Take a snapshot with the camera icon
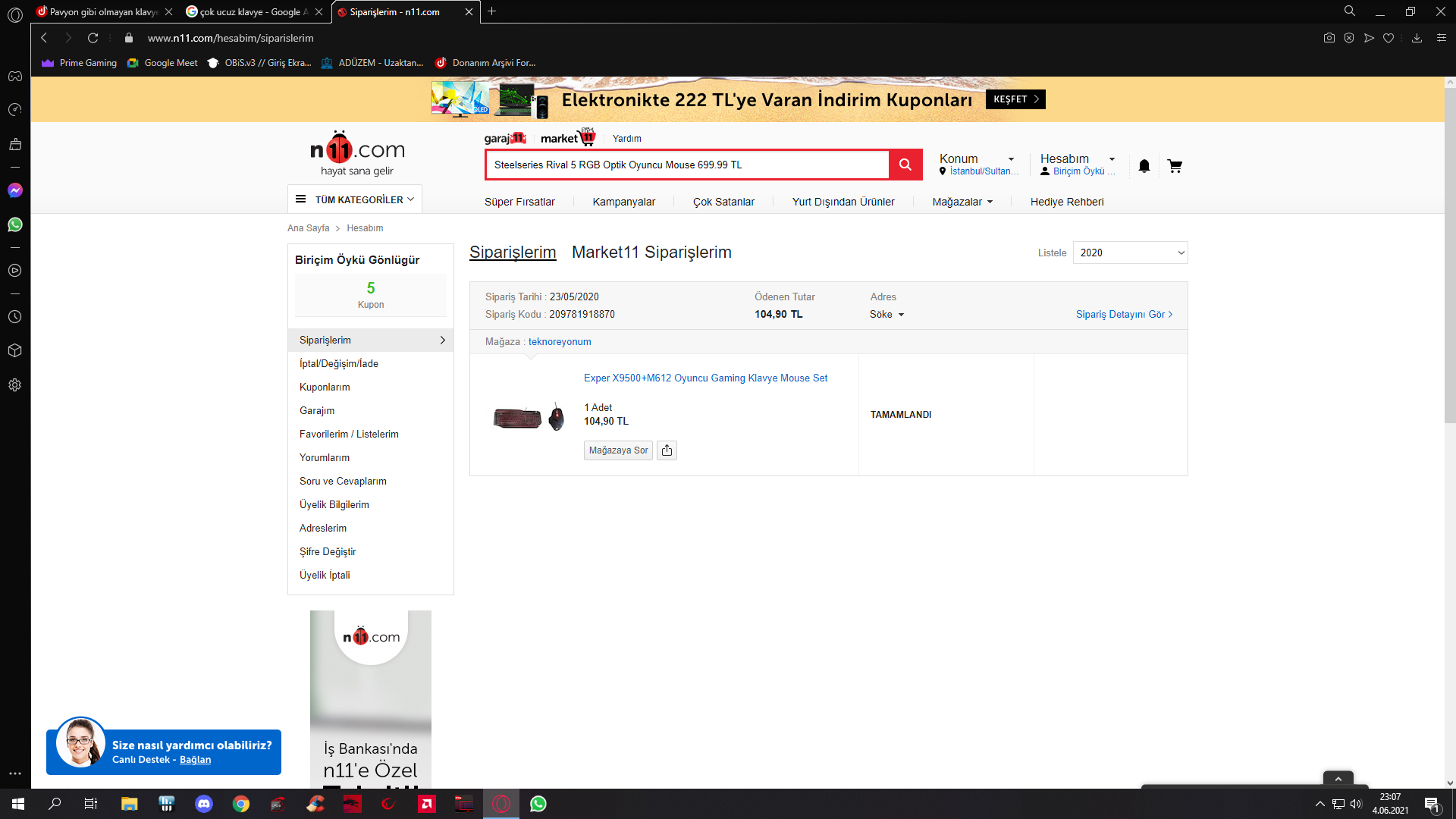 pos(1329,38)
